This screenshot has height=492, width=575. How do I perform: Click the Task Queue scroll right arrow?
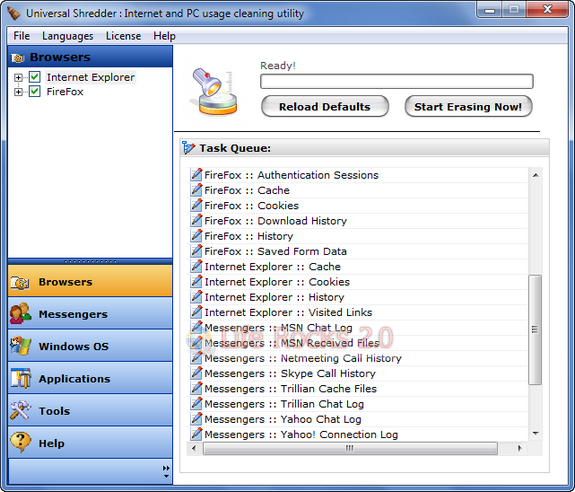click(519, 448)
